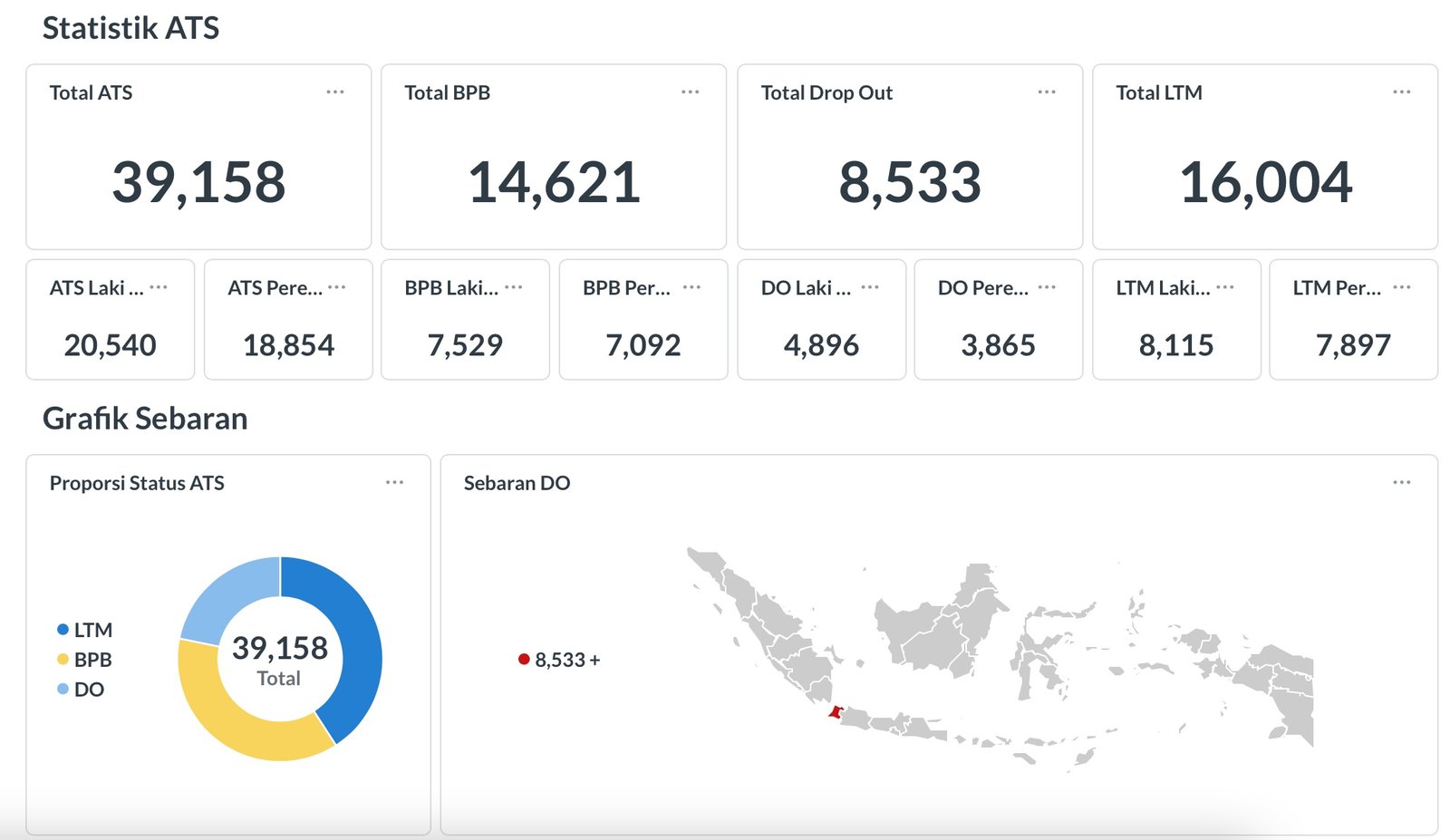Click the Total LTM card title
This screenshot has height=840, width=1450.
1159,92
